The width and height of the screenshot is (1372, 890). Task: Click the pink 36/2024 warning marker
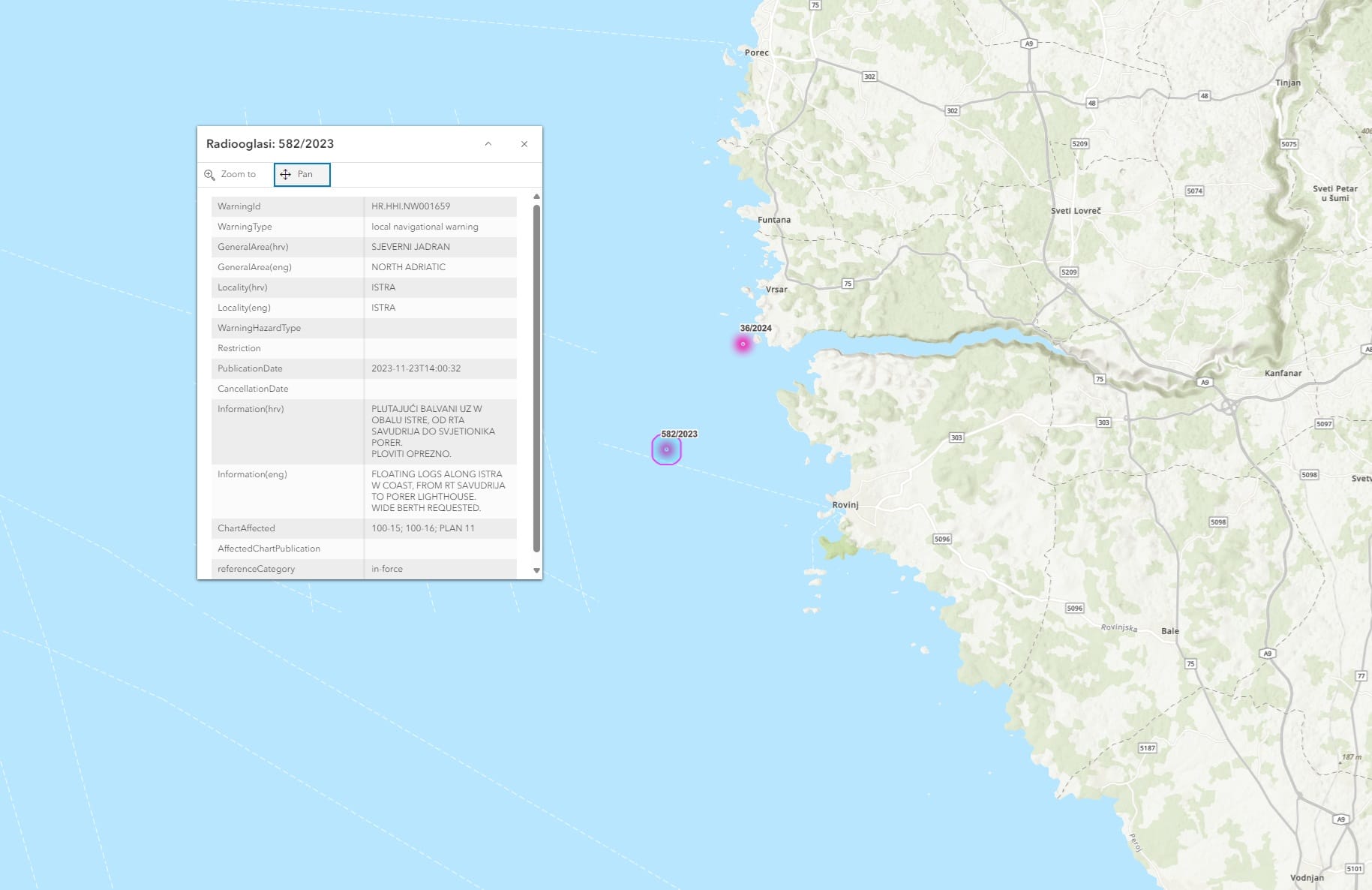click(743, 344)
